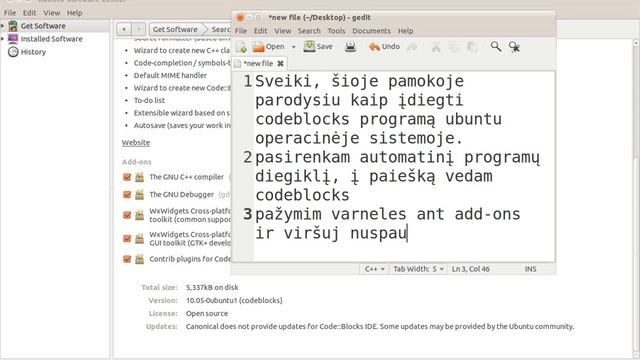This screenshot has width=640, height=360.
Task: Click the Get Software bag icon
Action: tap(13, 26)
